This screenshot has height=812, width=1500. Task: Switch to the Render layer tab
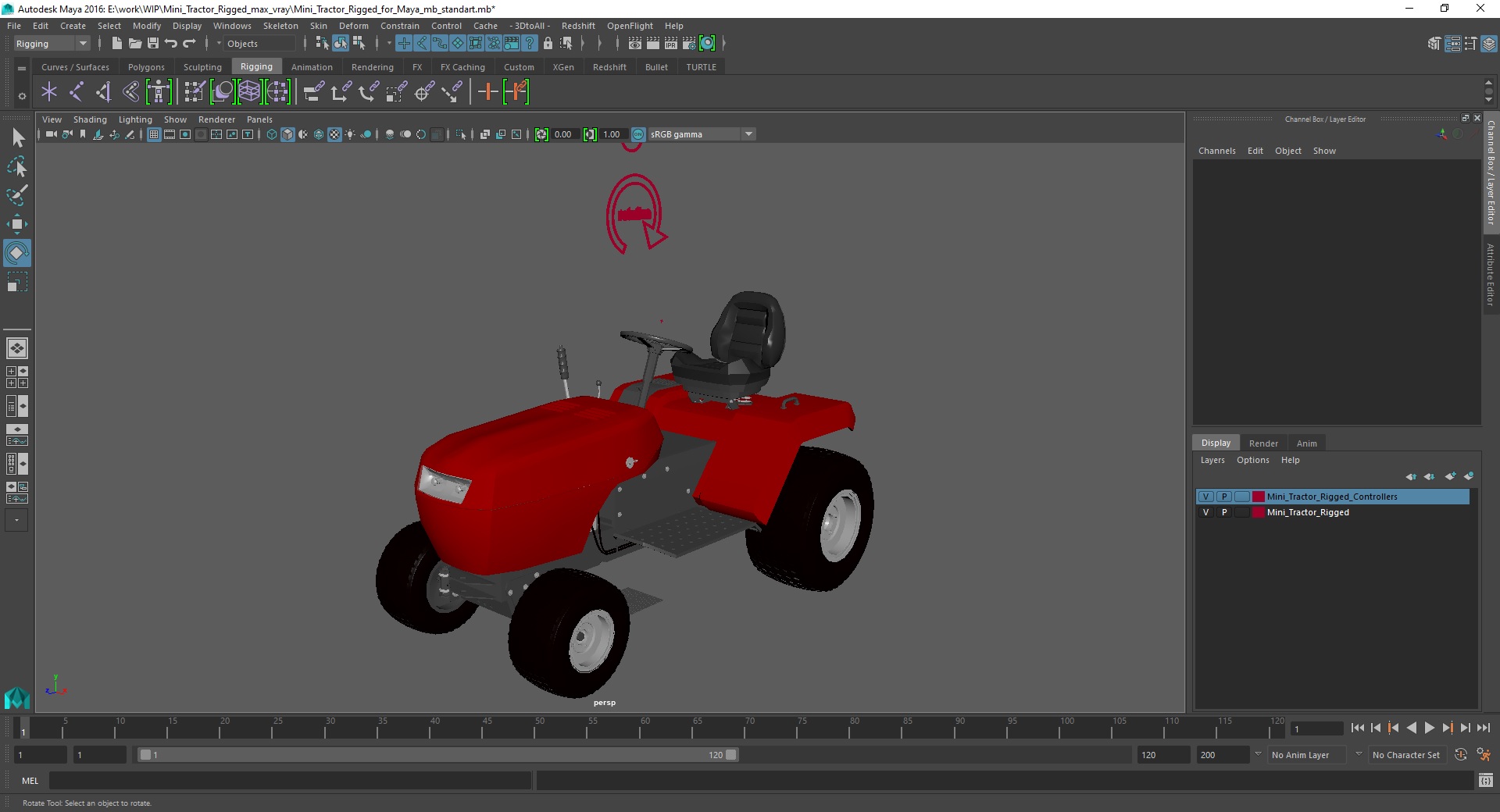1263,443
